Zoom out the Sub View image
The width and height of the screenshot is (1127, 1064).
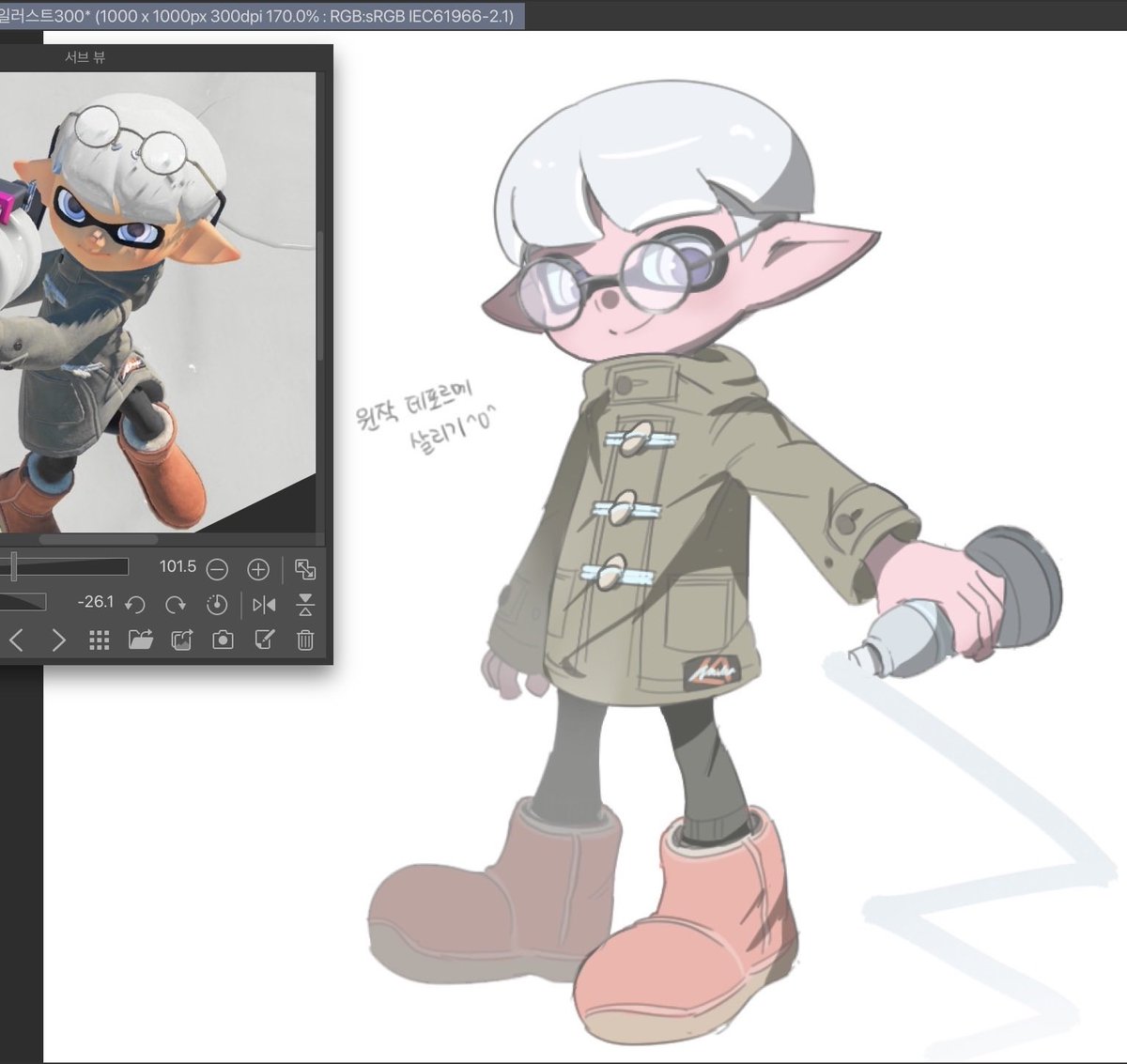coord(217,569)
